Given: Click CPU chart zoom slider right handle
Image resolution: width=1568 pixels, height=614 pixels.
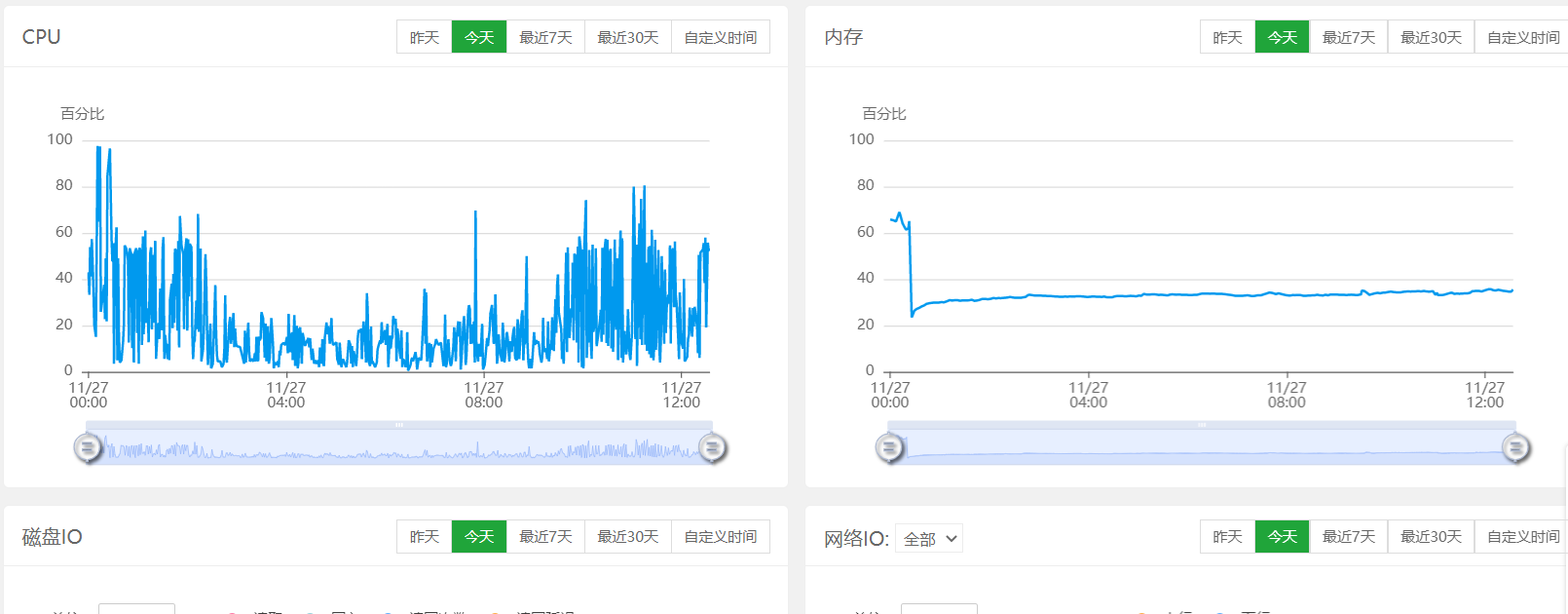Looking at the screenshot, I should tap(713, 448).
